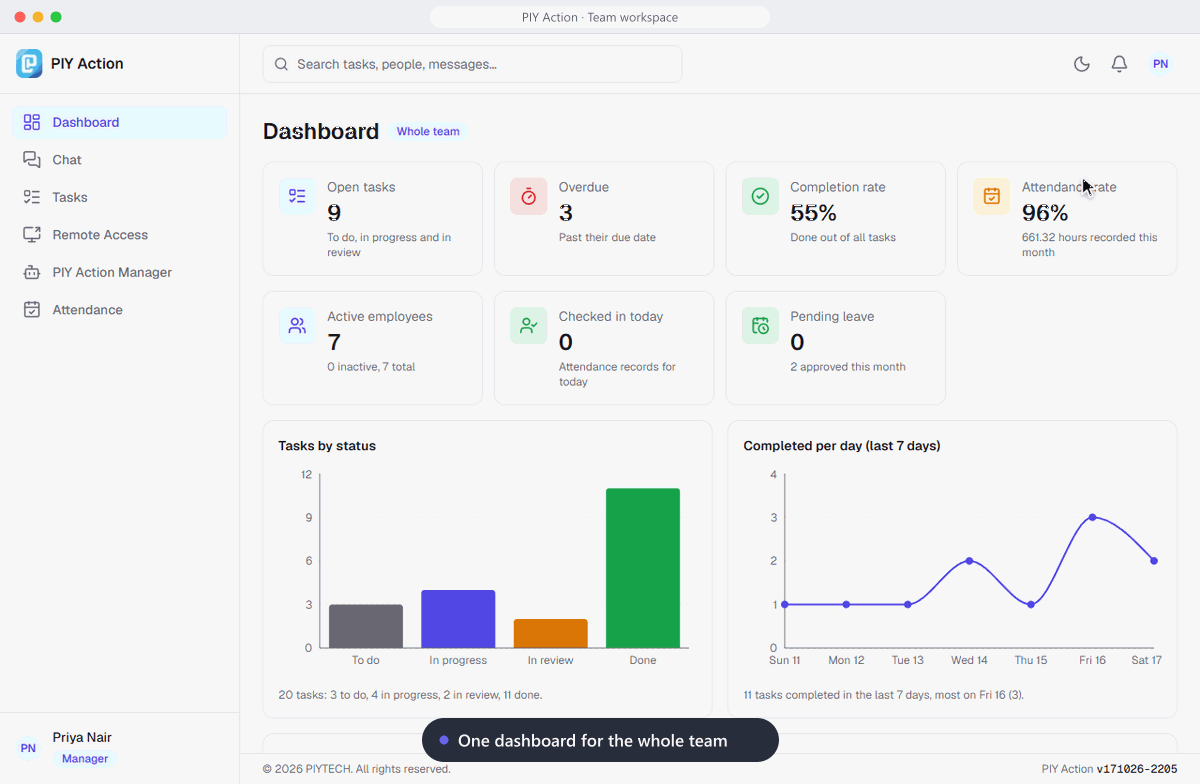1200x784 pixels.
Task: Focus the search tasks, people, messages field
Action: 472,64
